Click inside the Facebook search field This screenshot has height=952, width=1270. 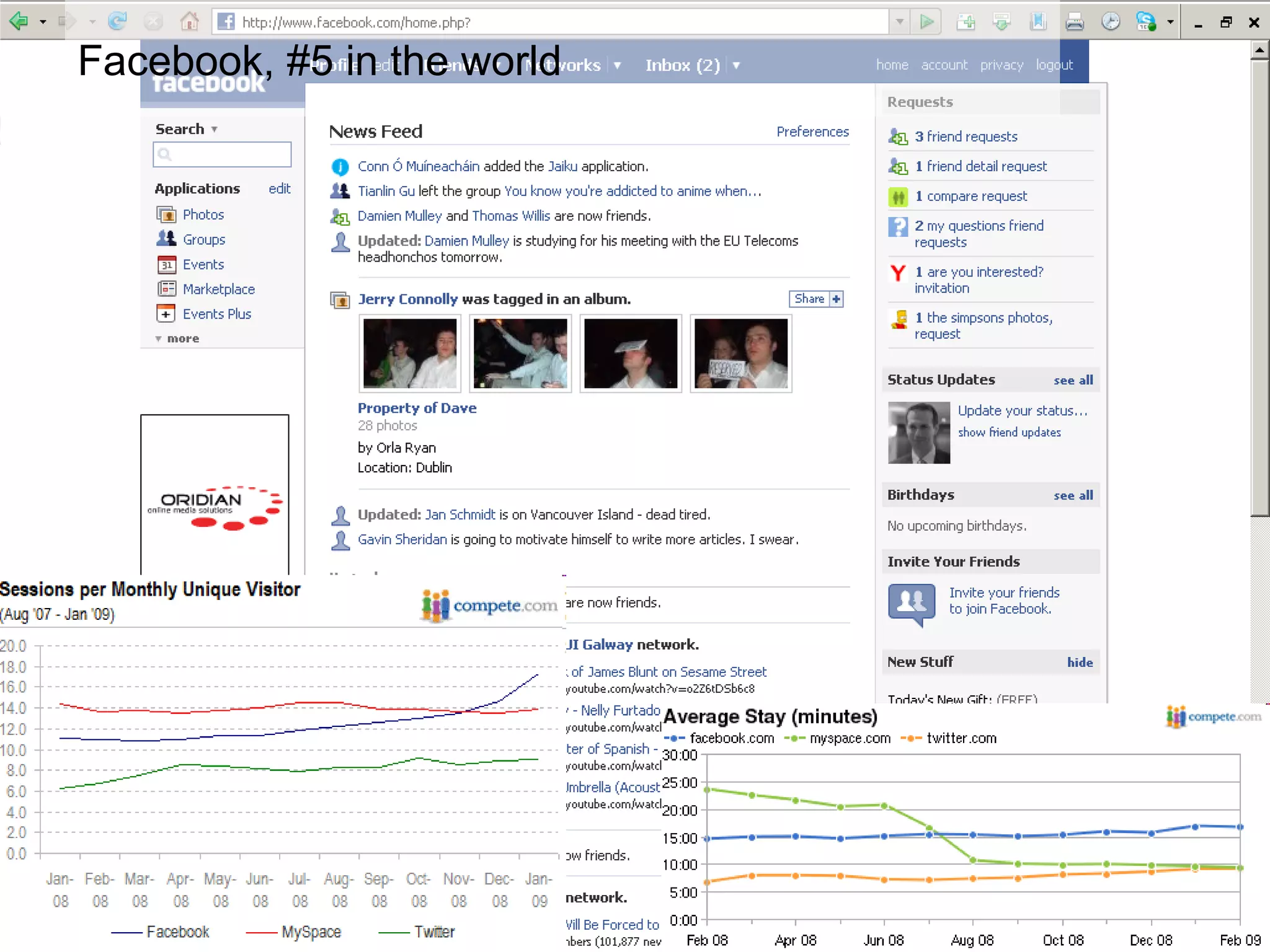(x=222, y=154)
